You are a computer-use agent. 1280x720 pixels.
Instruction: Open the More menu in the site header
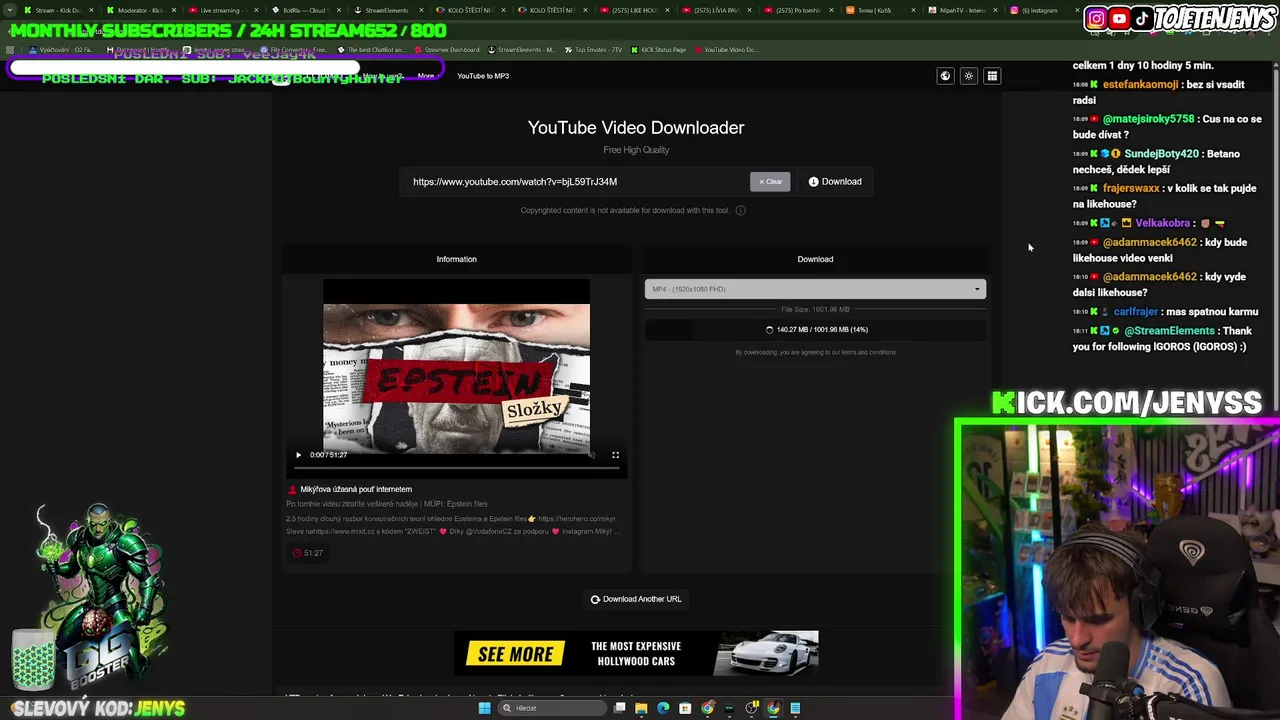pos(426,76)
